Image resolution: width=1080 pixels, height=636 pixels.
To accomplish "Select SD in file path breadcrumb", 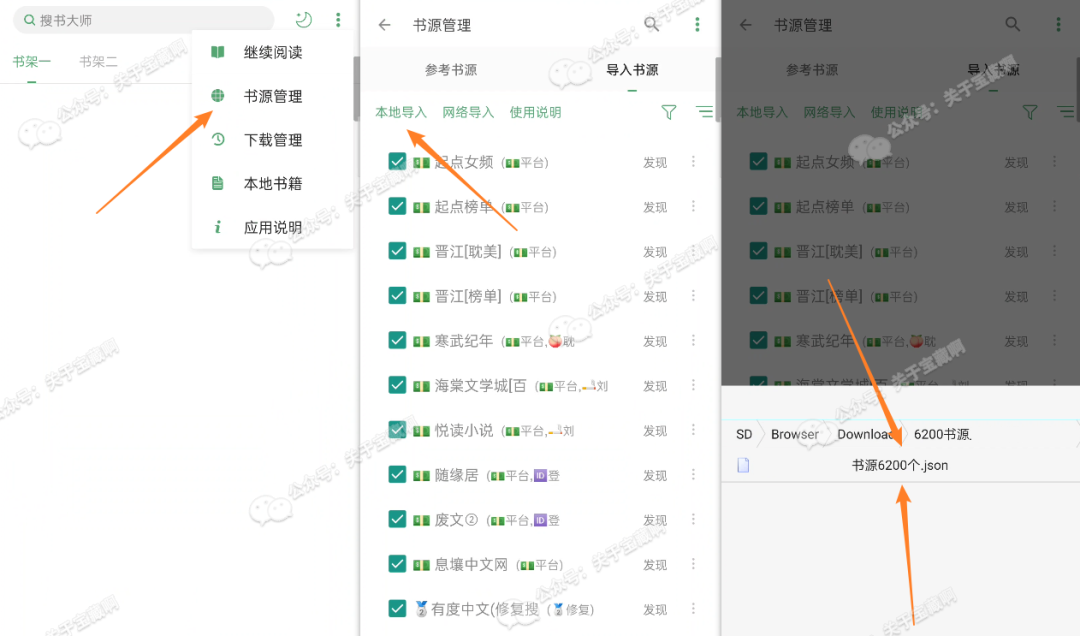I will [744, 434].
